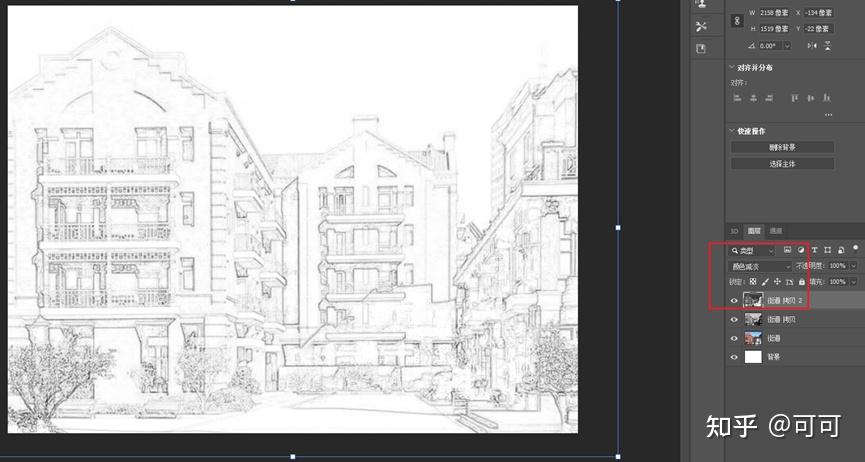Align horizontal centers

coord(754,98)
